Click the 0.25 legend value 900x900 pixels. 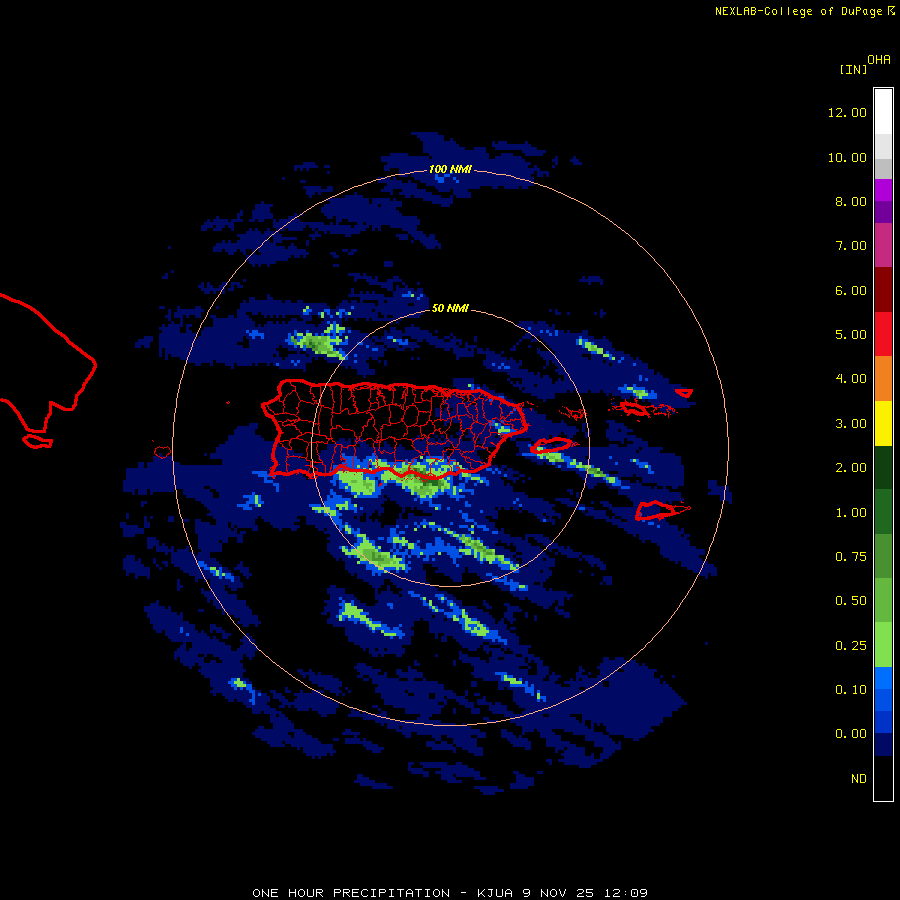tap(851, 646)
